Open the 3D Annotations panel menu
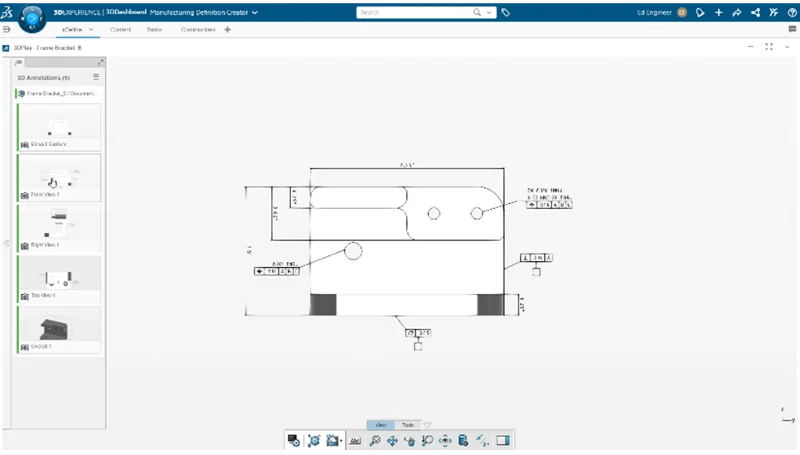This screenshot has height=455, width=800. [96, 77]
